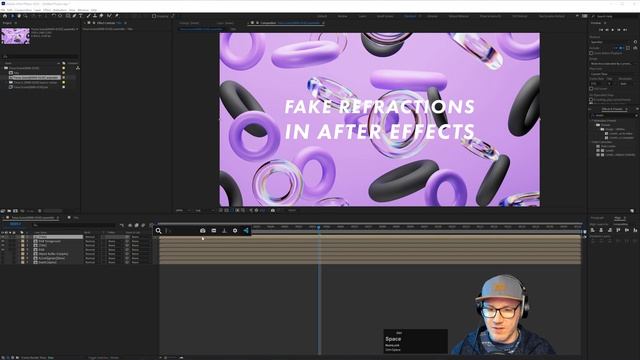Create a new composition from the Project panel footer
640x360 pixels.
pos(16,211)
